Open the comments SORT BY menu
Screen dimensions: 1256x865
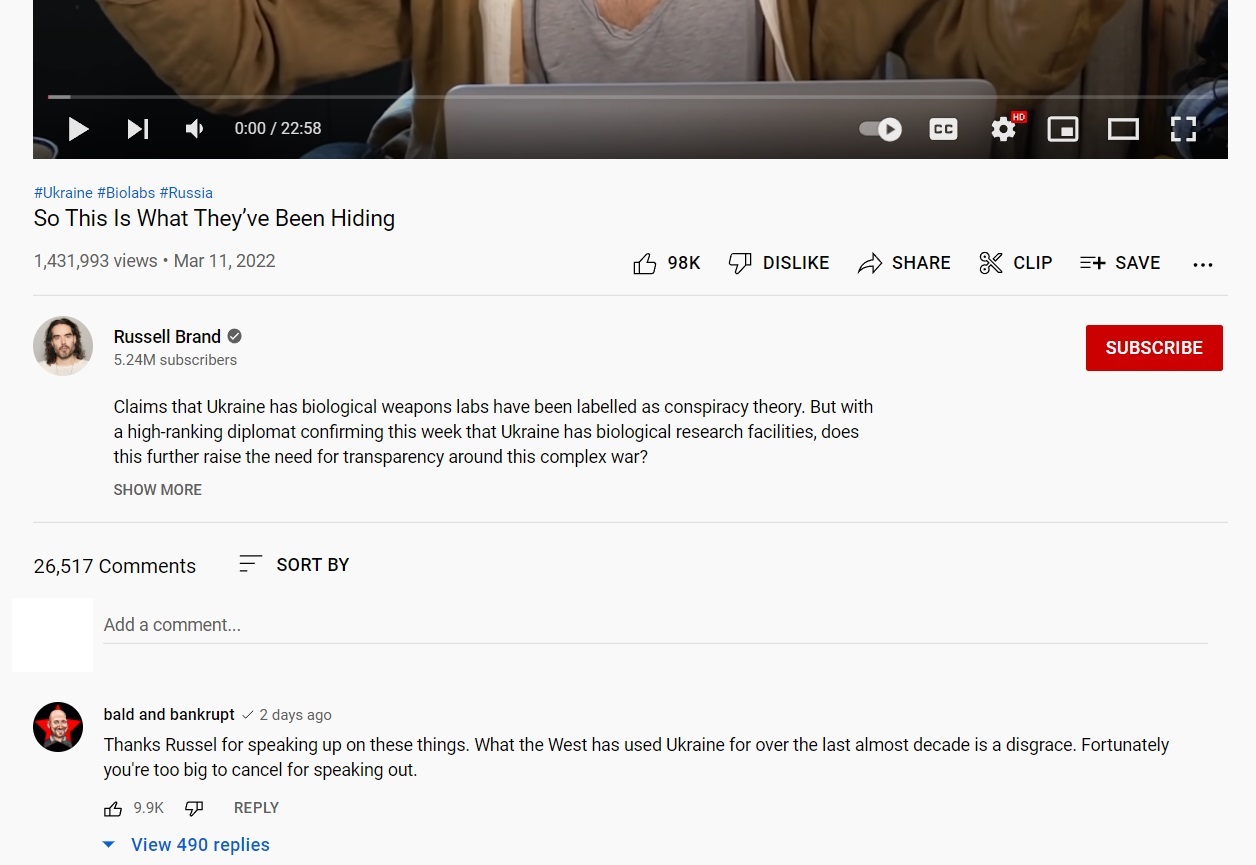coord(294,565)
